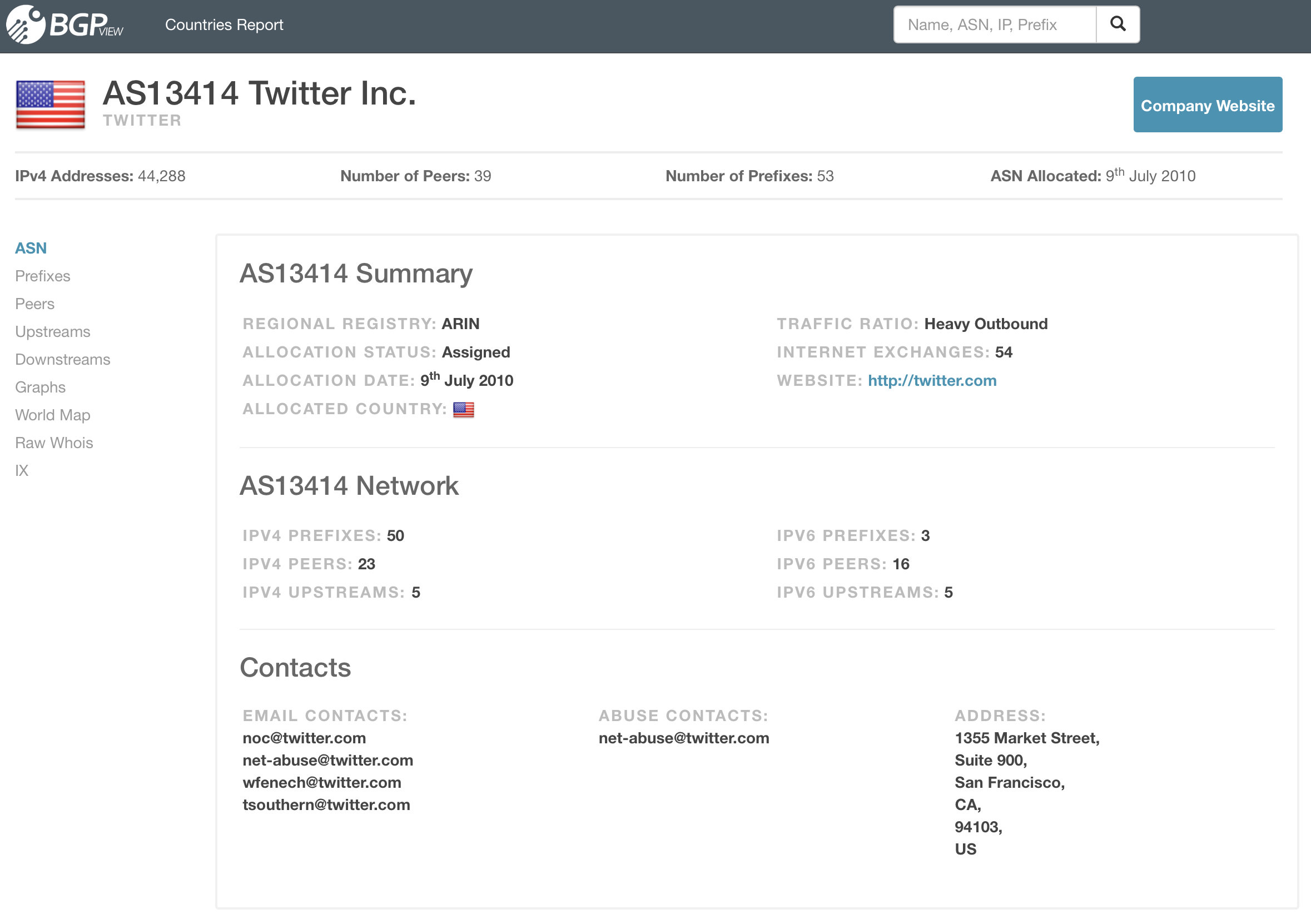
Task: Click the AS13414 Summary heading
Action: pyautogui.click(x=356, y=274)
